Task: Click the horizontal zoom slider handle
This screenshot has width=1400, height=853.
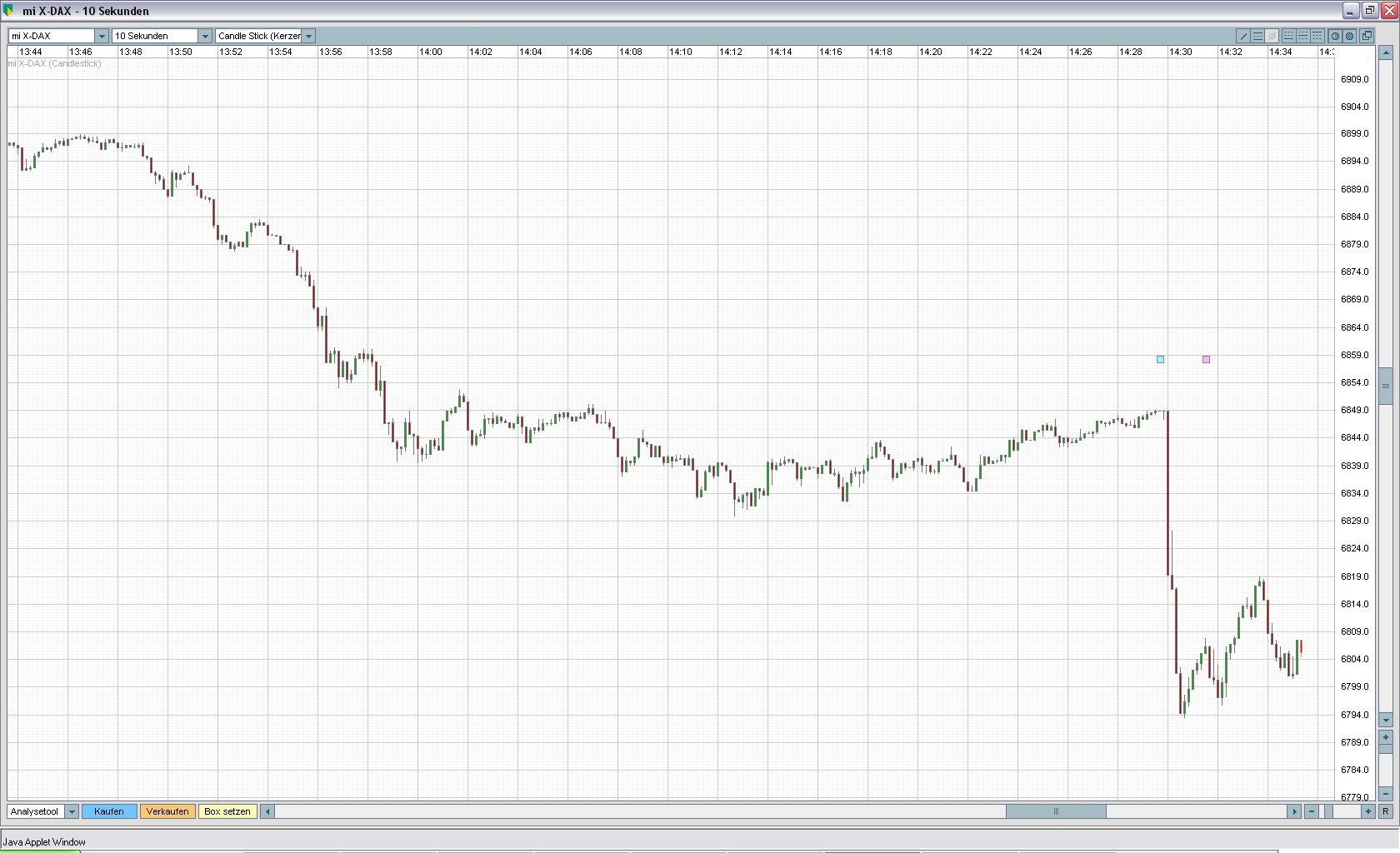Action: click(x=1328, y=811)
